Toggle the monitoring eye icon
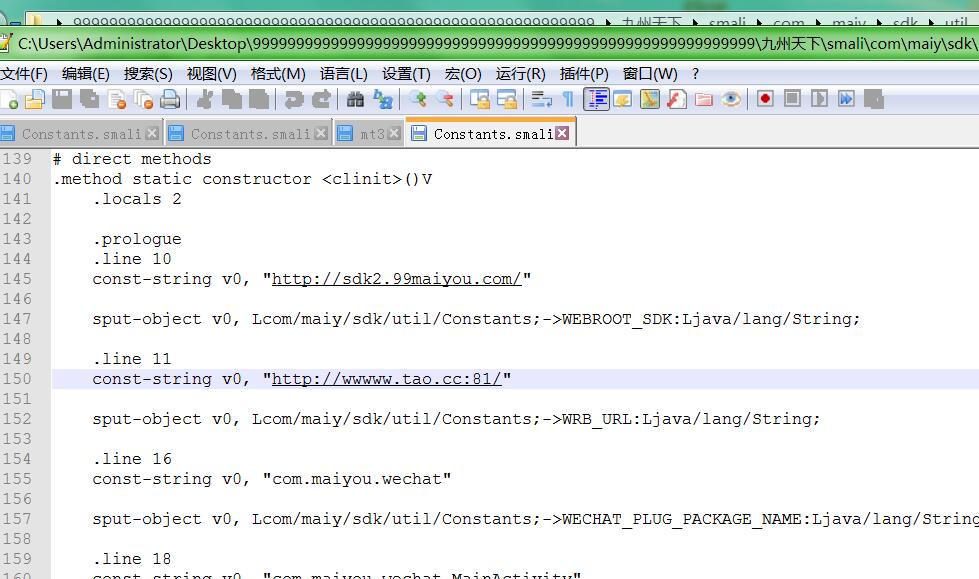979x579 pixels. [731, 99]
